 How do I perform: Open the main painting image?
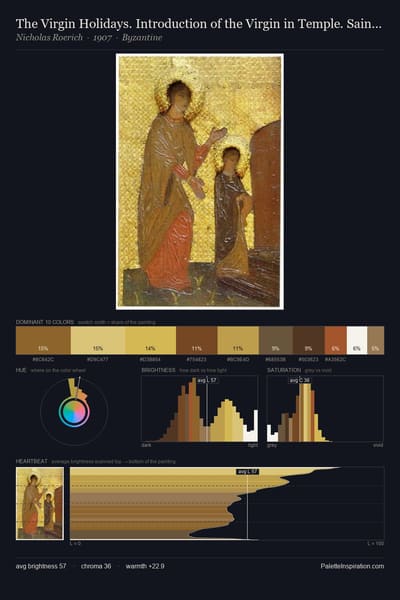tap(200, 181)
